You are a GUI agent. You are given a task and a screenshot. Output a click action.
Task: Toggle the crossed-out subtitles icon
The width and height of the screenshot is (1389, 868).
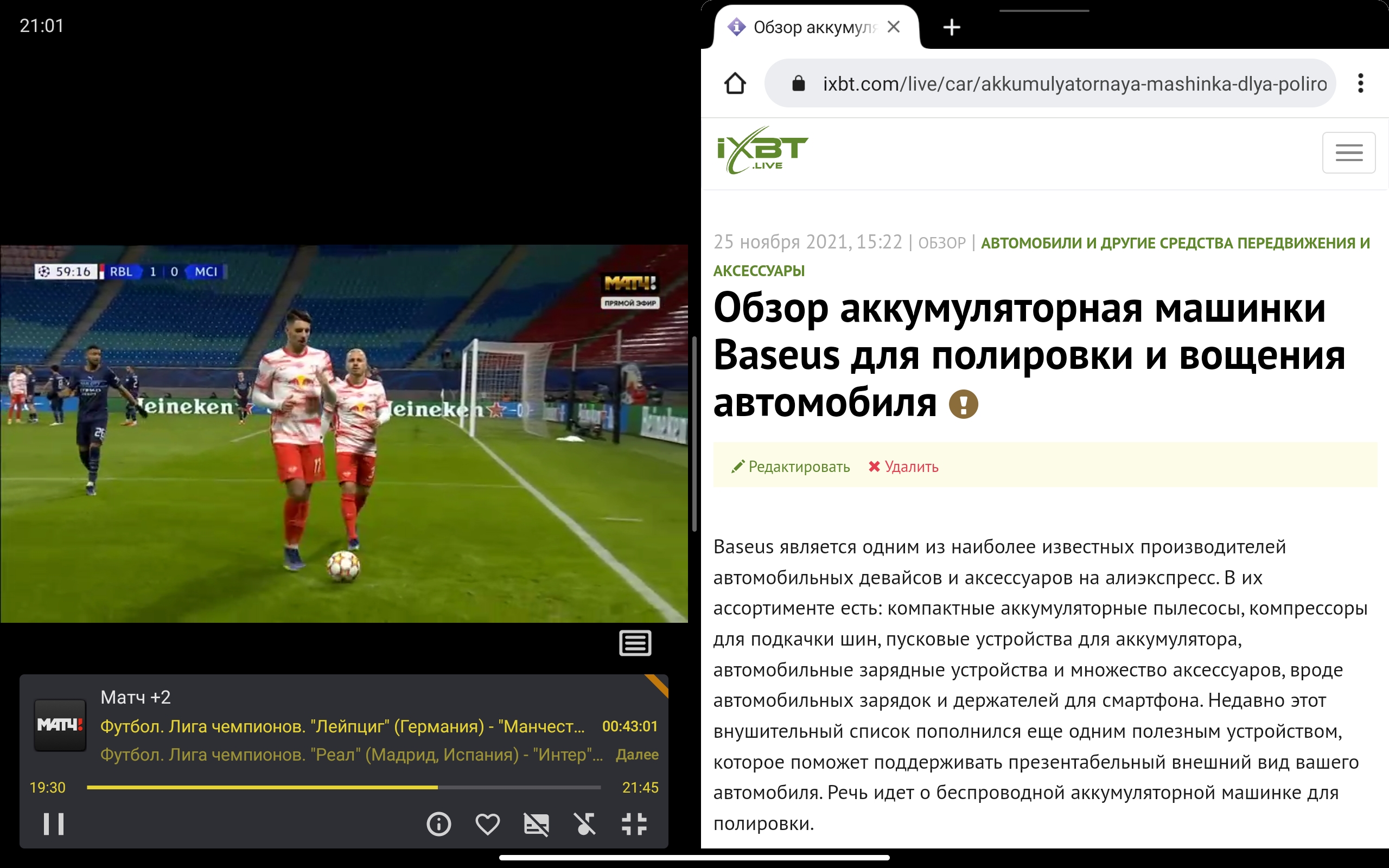coord(536,825)
